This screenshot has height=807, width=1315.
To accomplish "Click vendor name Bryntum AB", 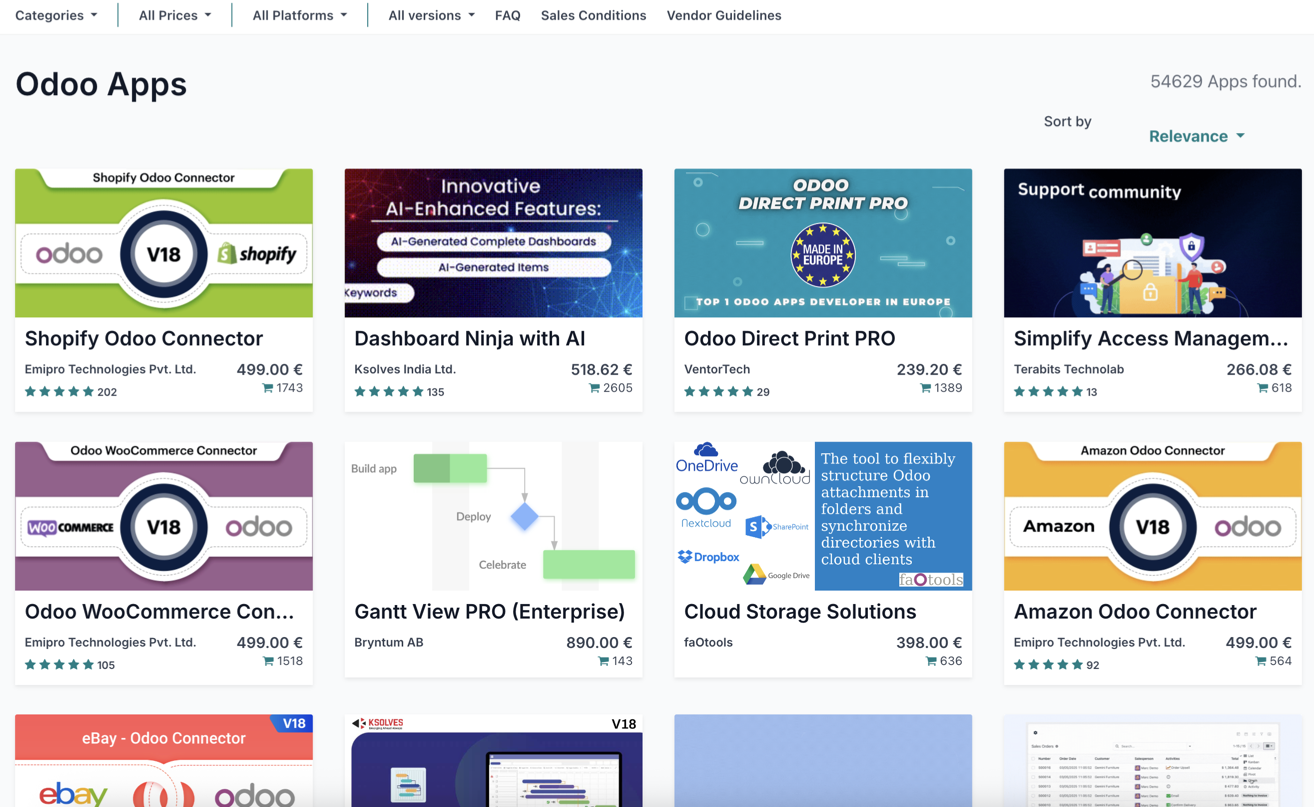I will point(389,642).
